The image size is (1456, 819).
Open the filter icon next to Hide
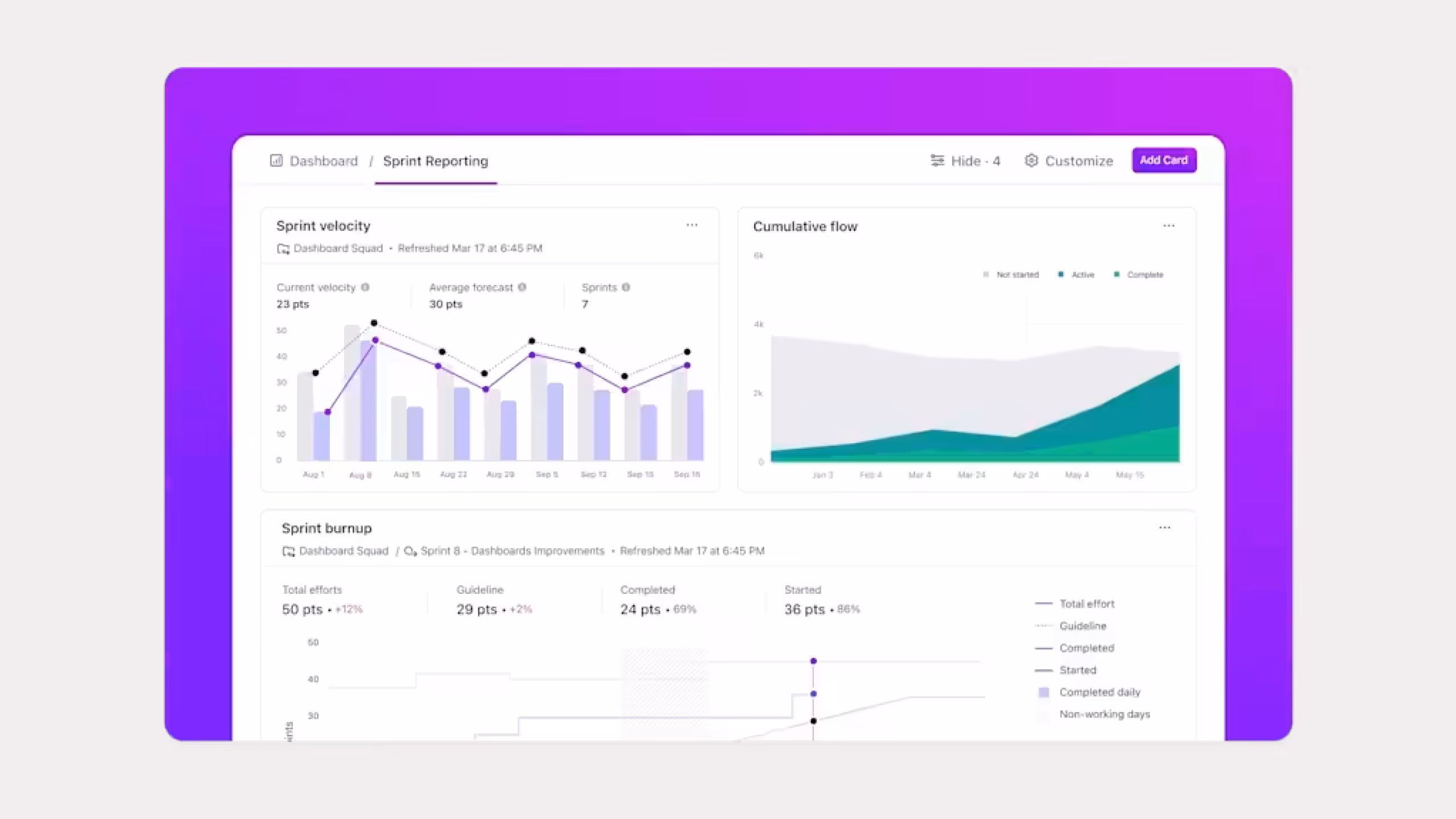[x=937, y=161]
